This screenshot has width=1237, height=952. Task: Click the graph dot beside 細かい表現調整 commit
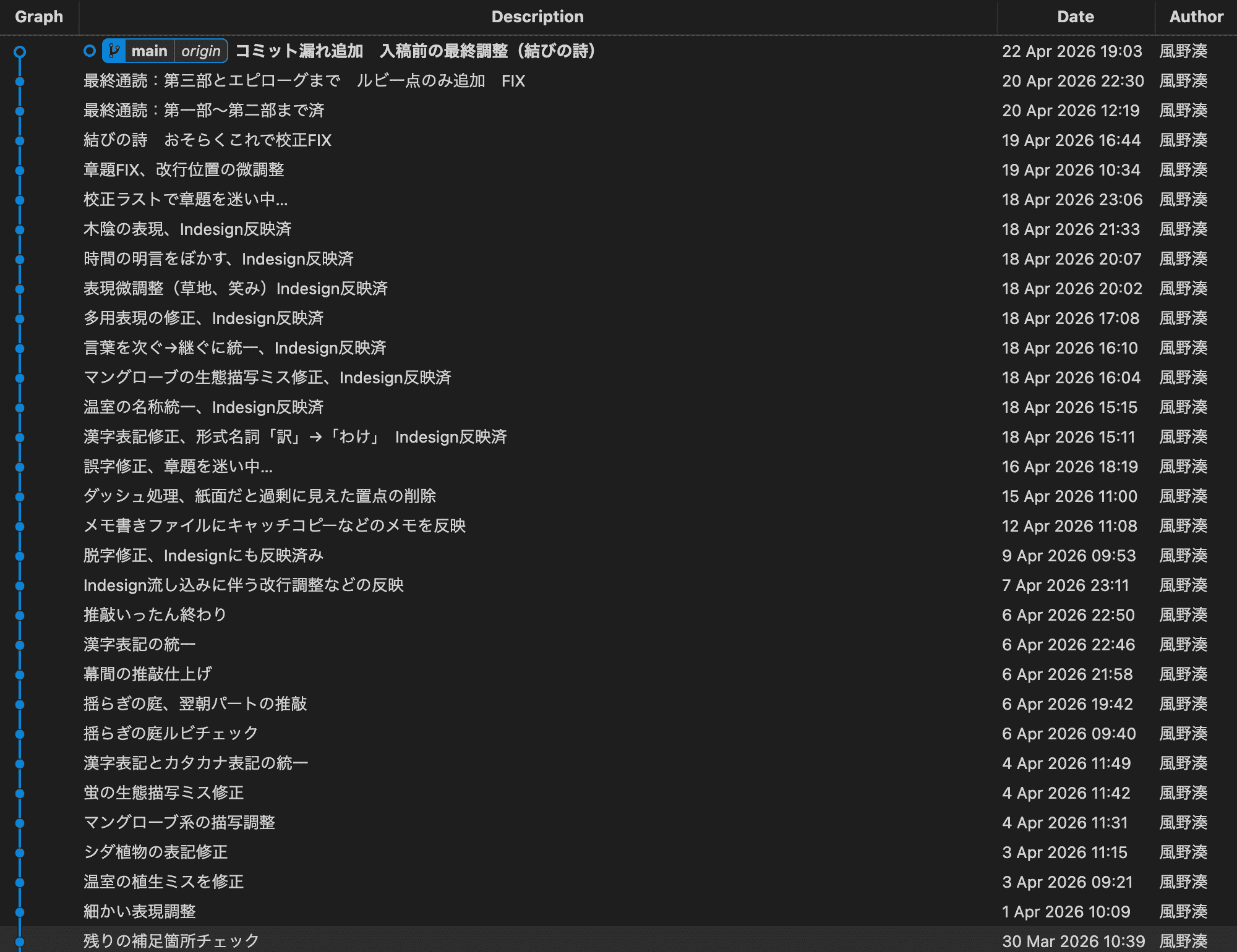click(x=20, y=911)
